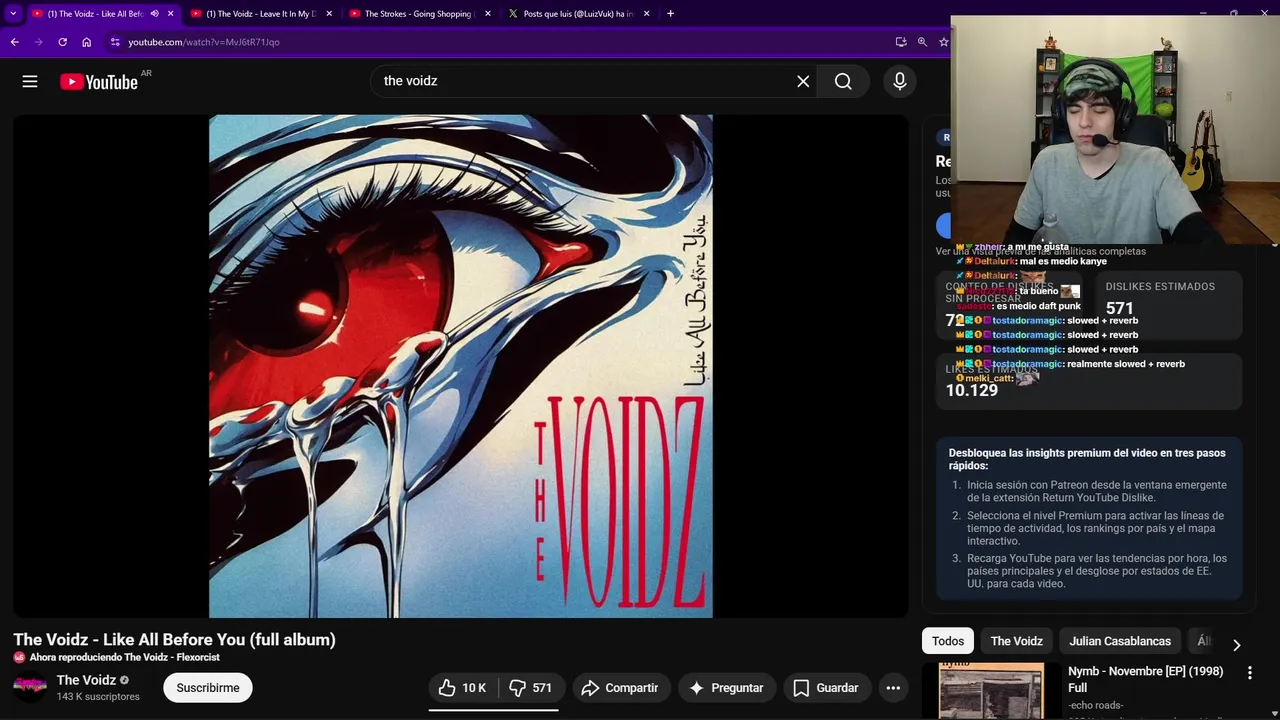The image size is (1280, 720).
Task: Select the Todos filter chip
Action: pyautogui.click(x=948, y=641)
